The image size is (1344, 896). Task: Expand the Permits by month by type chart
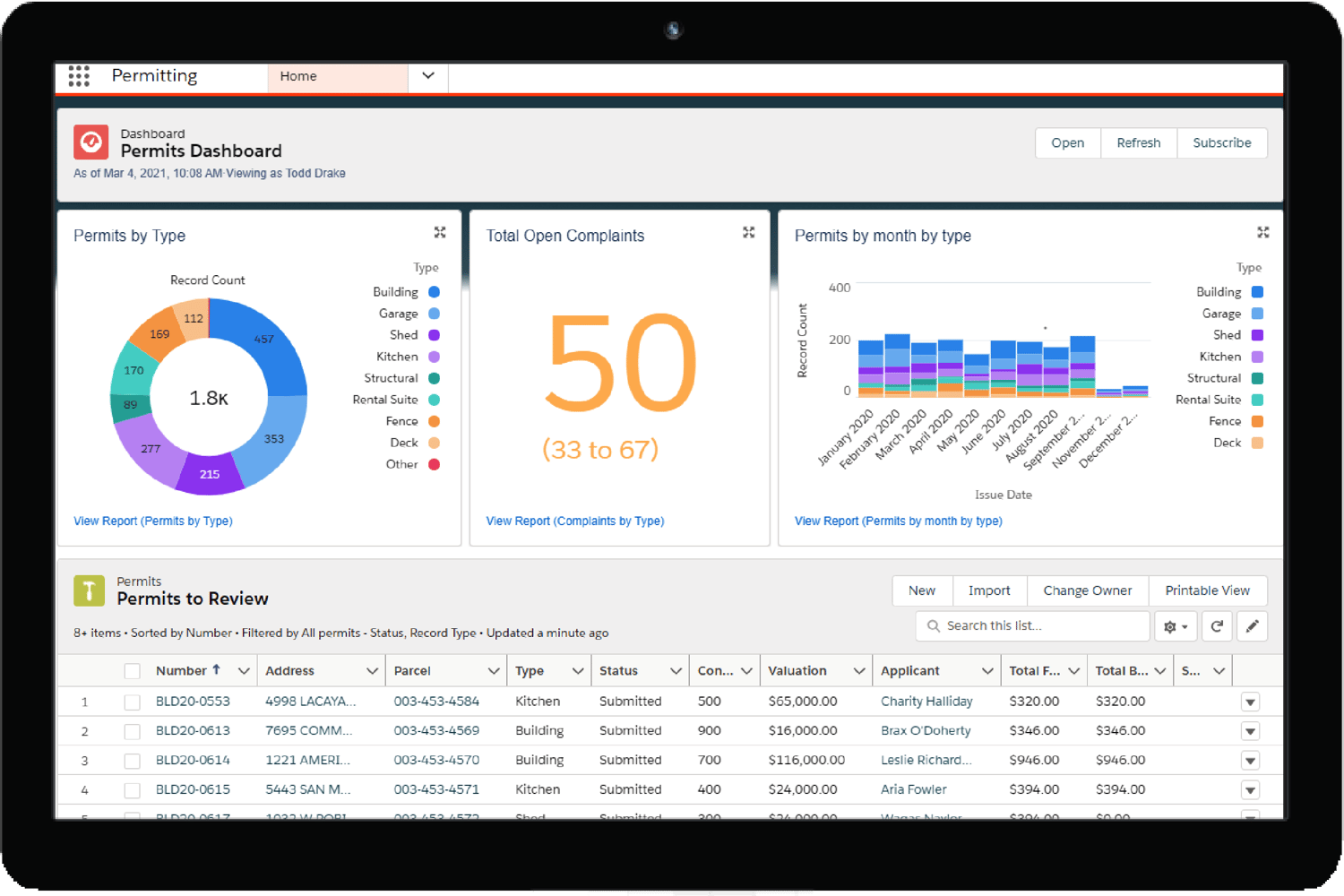tap(1263, 232)
